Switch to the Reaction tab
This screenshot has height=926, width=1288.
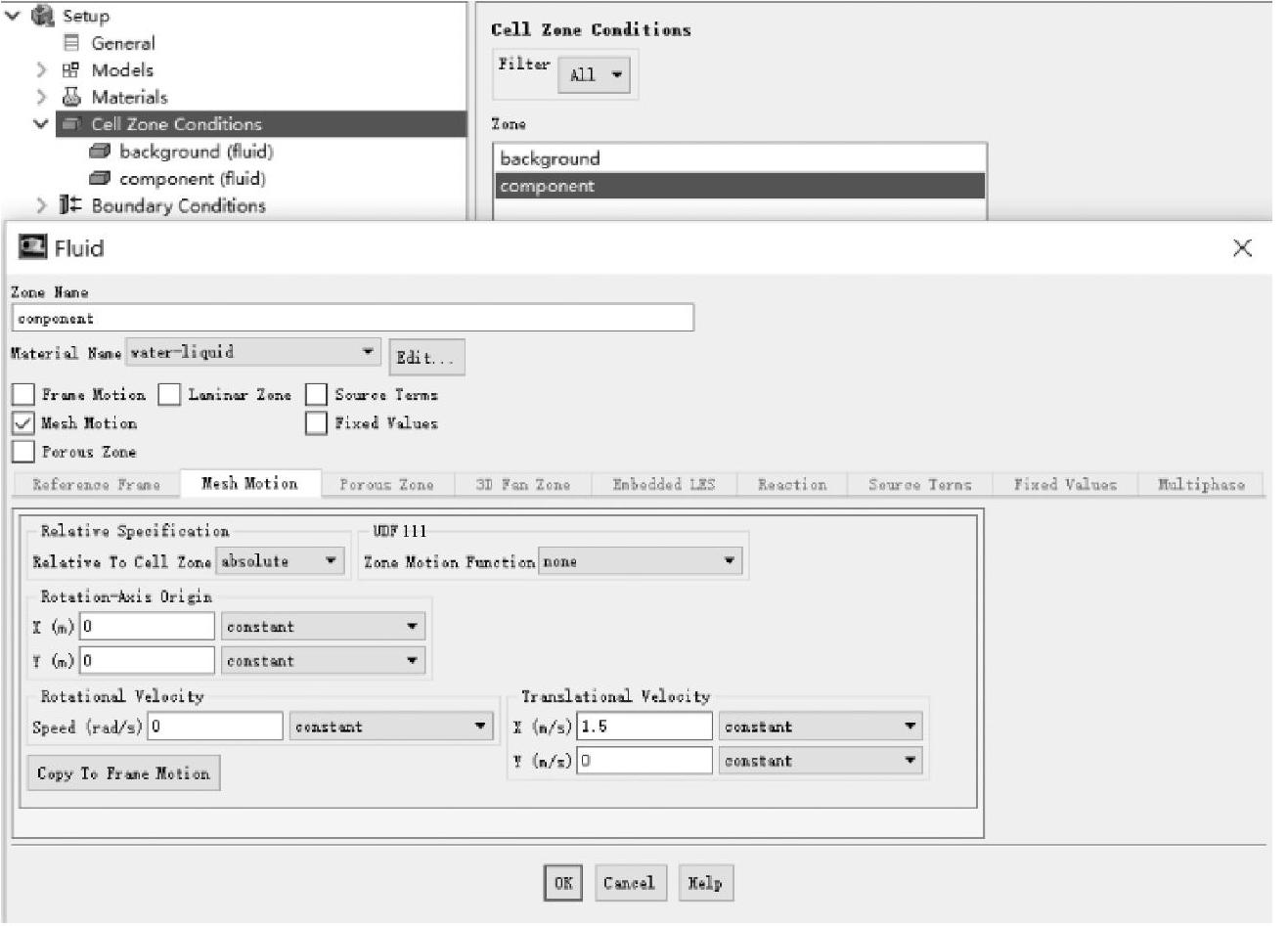point(792,484)
